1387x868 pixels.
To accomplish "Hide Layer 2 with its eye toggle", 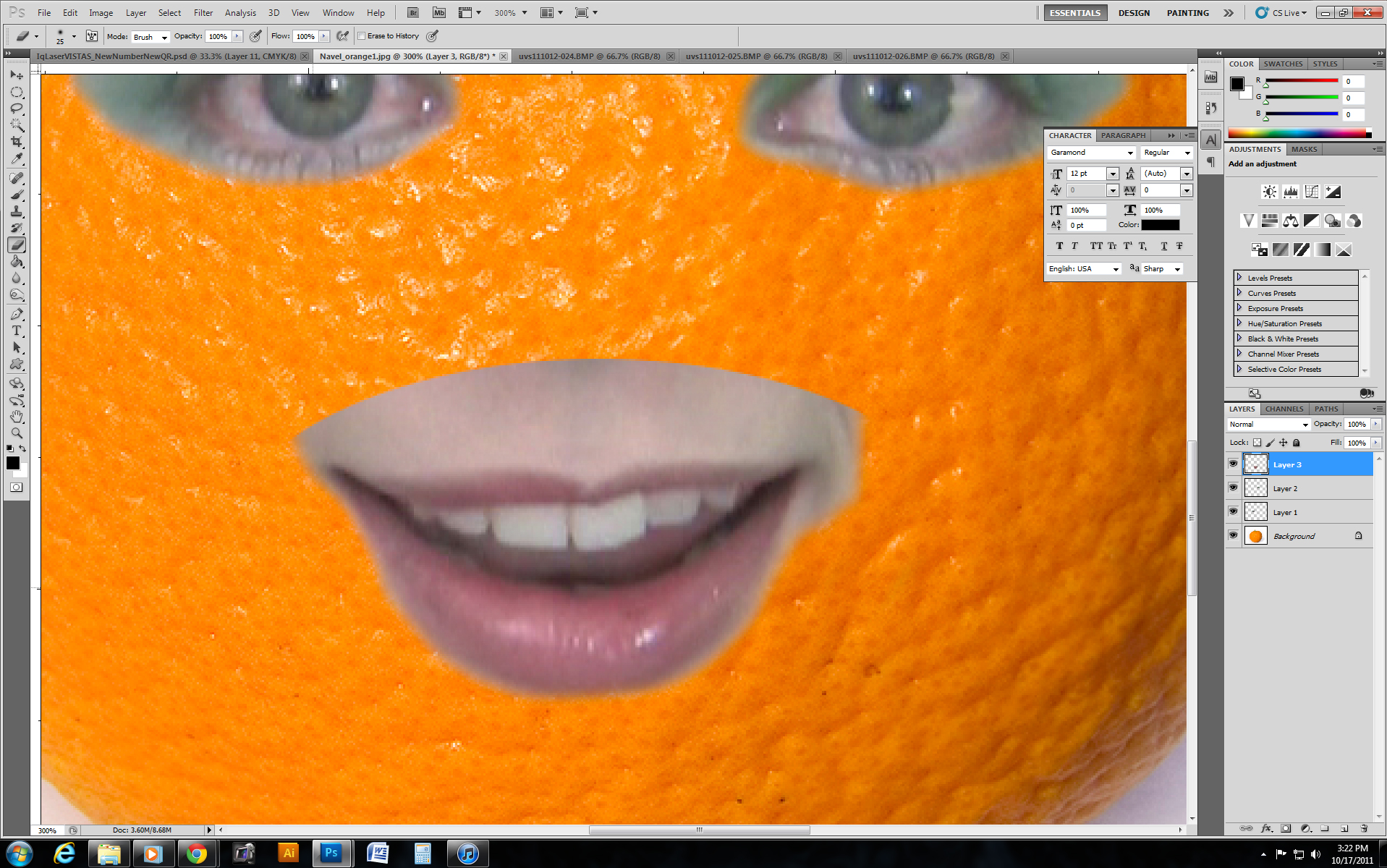I will 1233,488.
